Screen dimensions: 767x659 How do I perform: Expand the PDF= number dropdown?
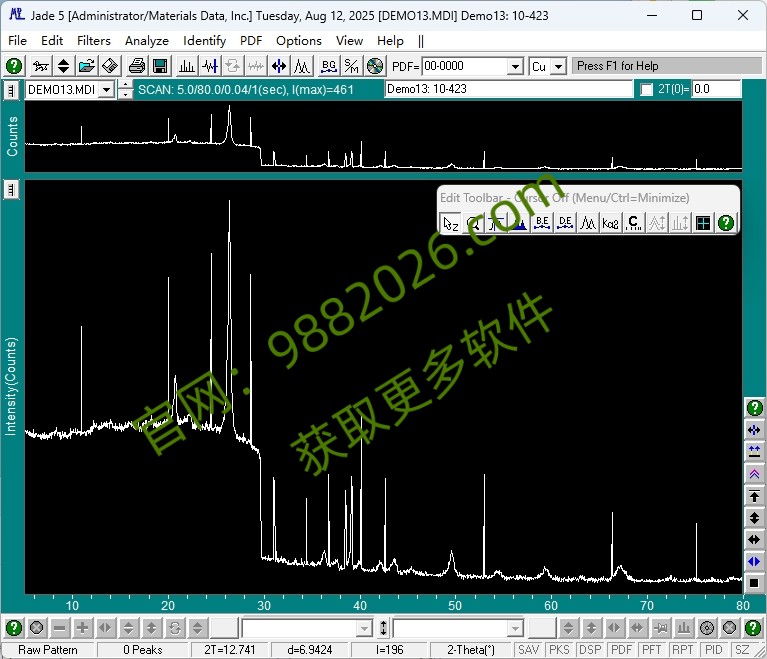pos(515,66)
